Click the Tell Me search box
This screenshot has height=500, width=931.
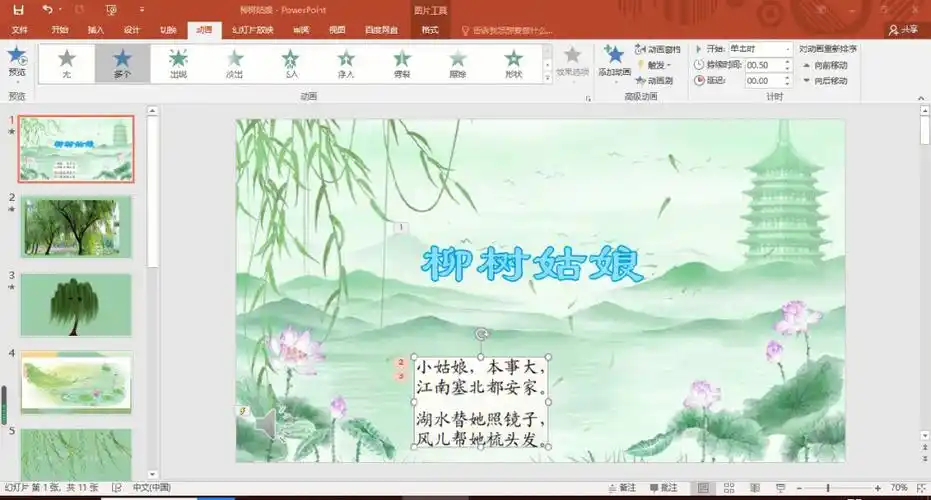coord(506,30)
